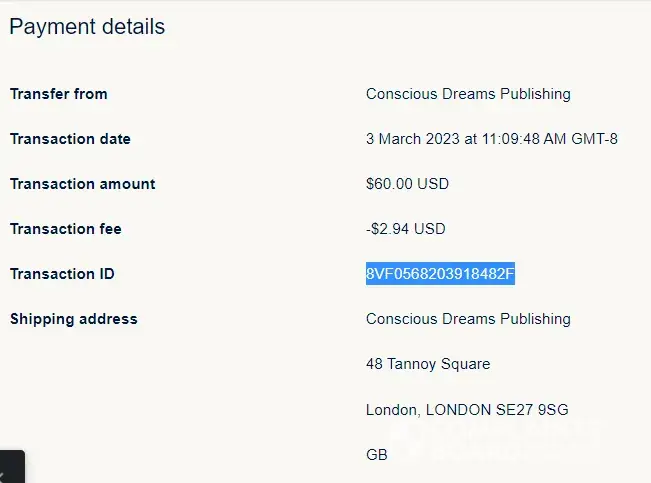Click the London, LONDON SE27 9SG line
Viewport: 651px width, 483px height.
(x=467, y=409)
